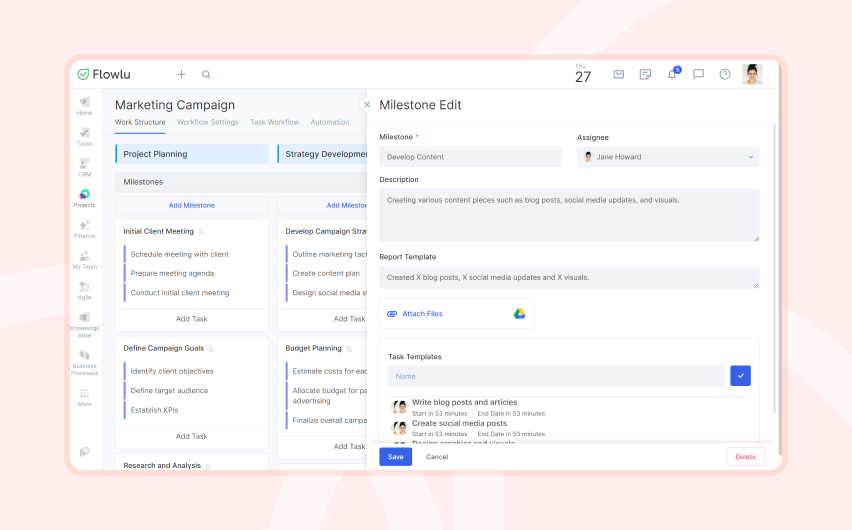Open the More sidebar menu
The image size is (852, 530).
click(x=84, y=397)
